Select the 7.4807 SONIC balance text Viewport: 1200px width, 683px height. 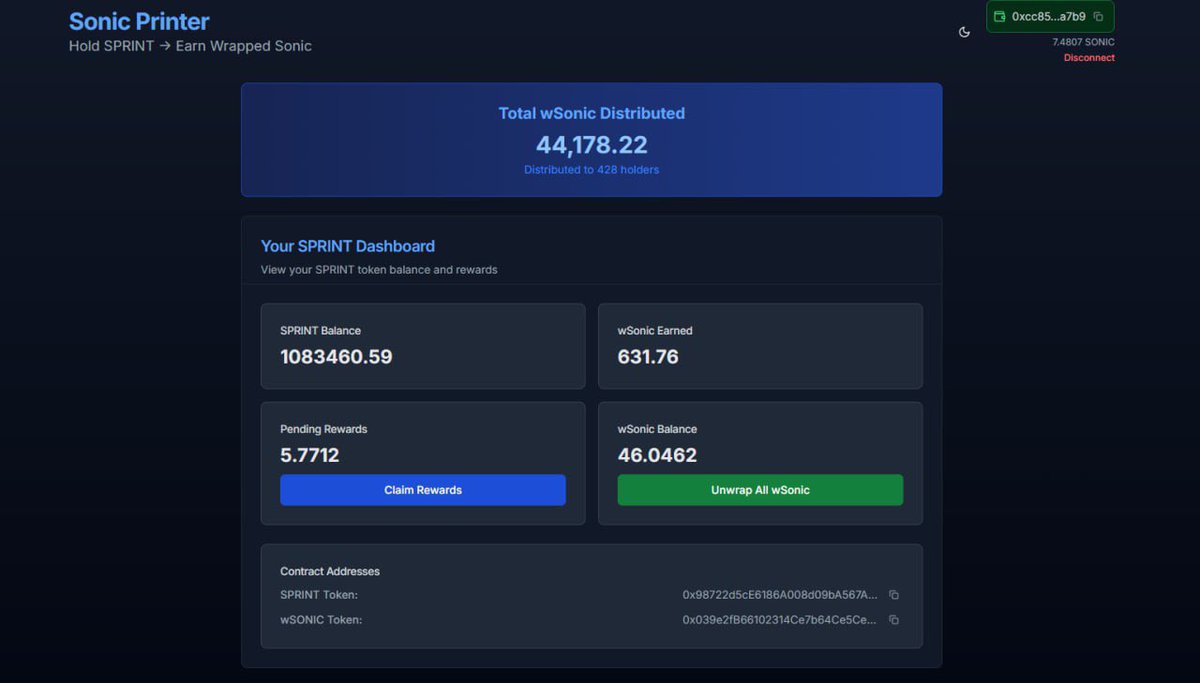tap(1083, 42)
